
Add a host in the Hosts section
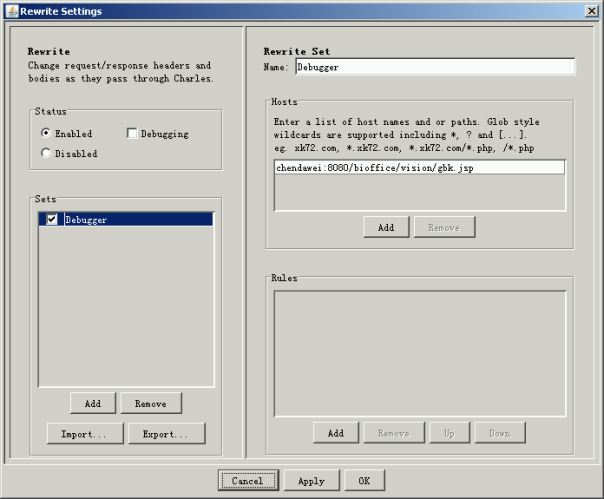386,227
